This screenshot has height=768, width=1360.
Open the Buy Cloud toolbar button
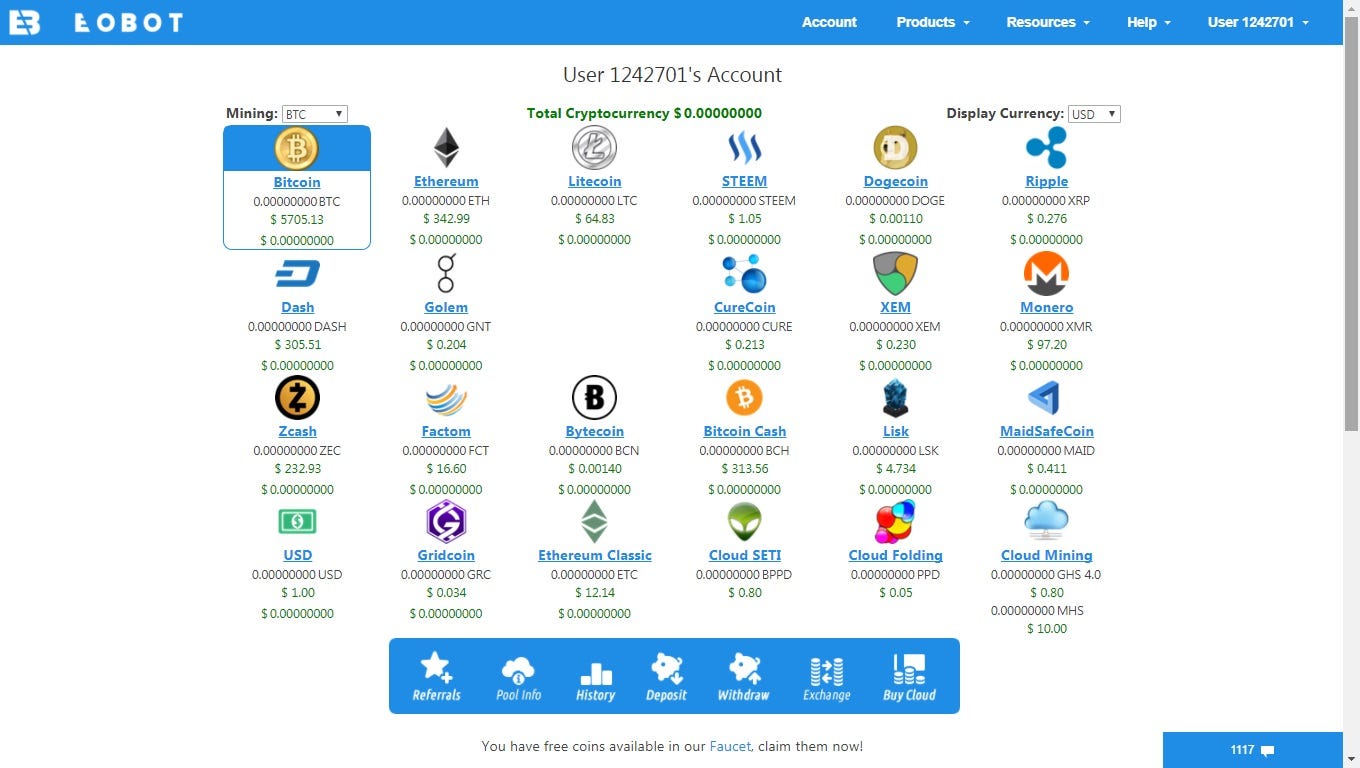pos(909,677)
